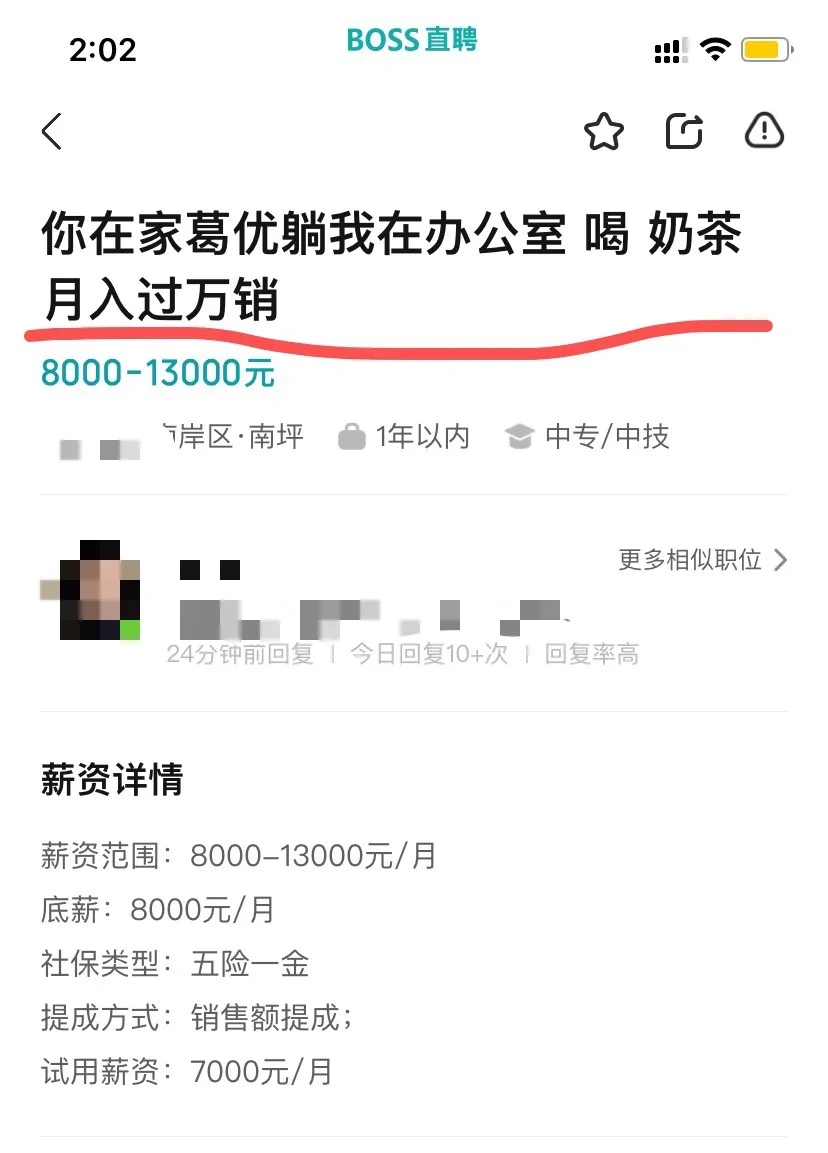Viewport: 828px width, 1153px height.
Task: Open the 薪资详情 section heading
Action: pyautogui.click(x=112, y=779)
